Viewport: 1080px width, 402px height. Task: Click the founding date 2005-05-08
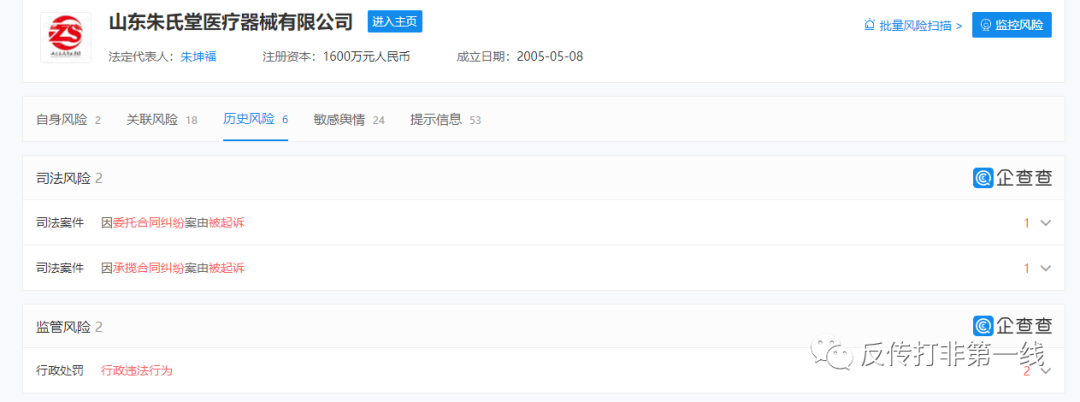(x=550, y=56)
